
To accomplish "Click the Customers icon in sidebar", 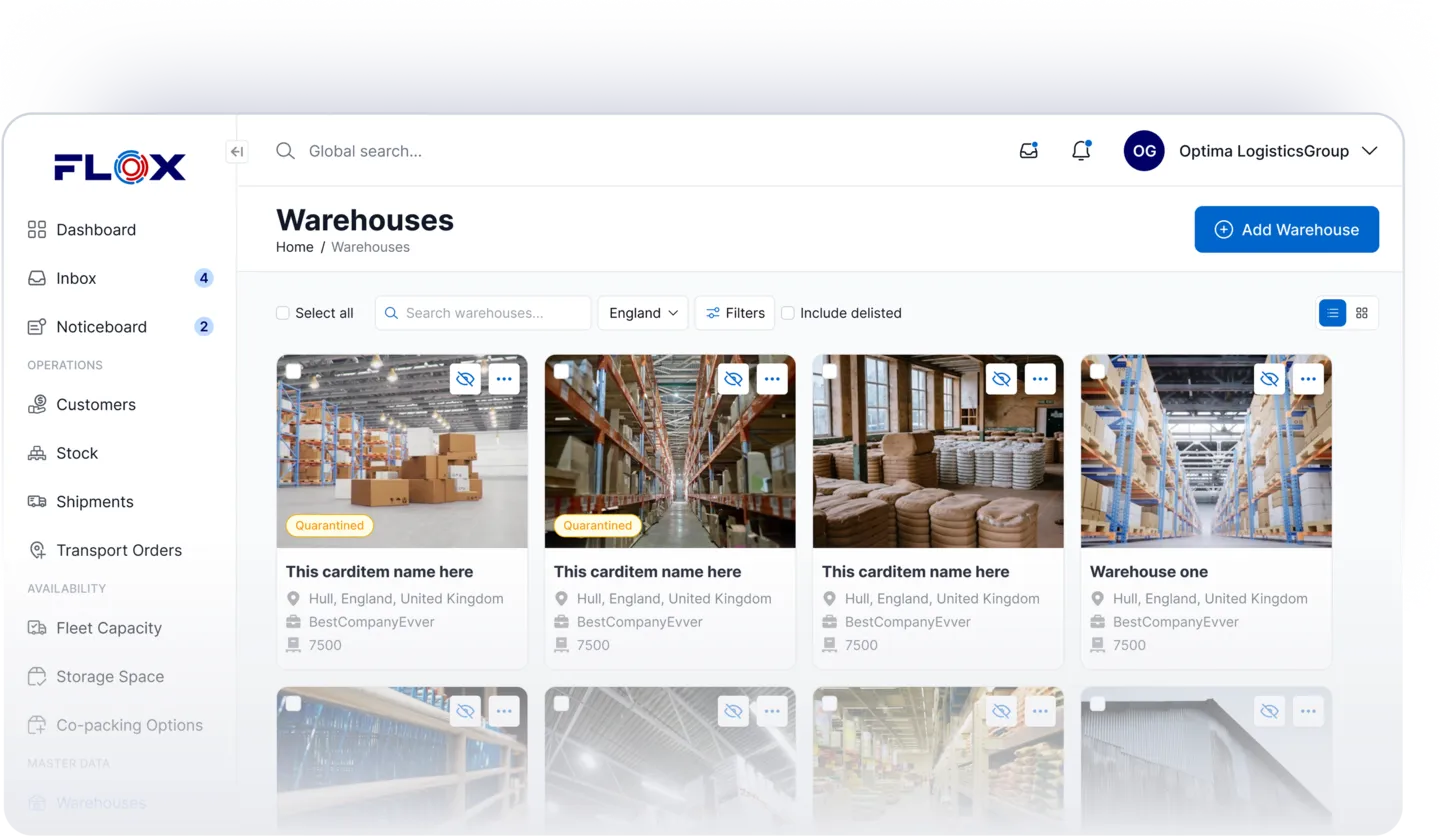I will point(37,404).
